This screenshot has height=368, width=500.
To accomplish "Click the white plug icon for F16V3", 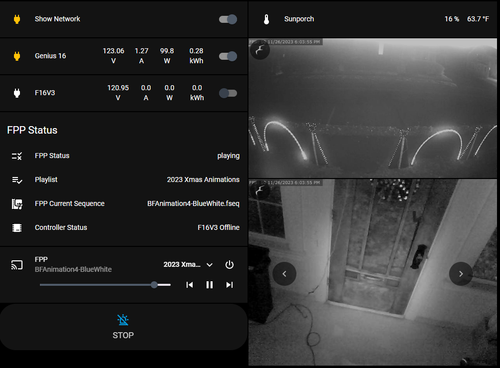I will pyautogui.click(x=17, y=93).
